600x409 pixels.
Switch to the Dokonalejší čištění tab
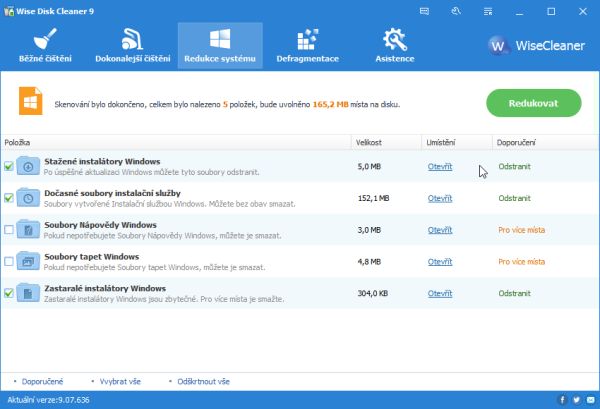pyautogui.click(x=132, y=46)
